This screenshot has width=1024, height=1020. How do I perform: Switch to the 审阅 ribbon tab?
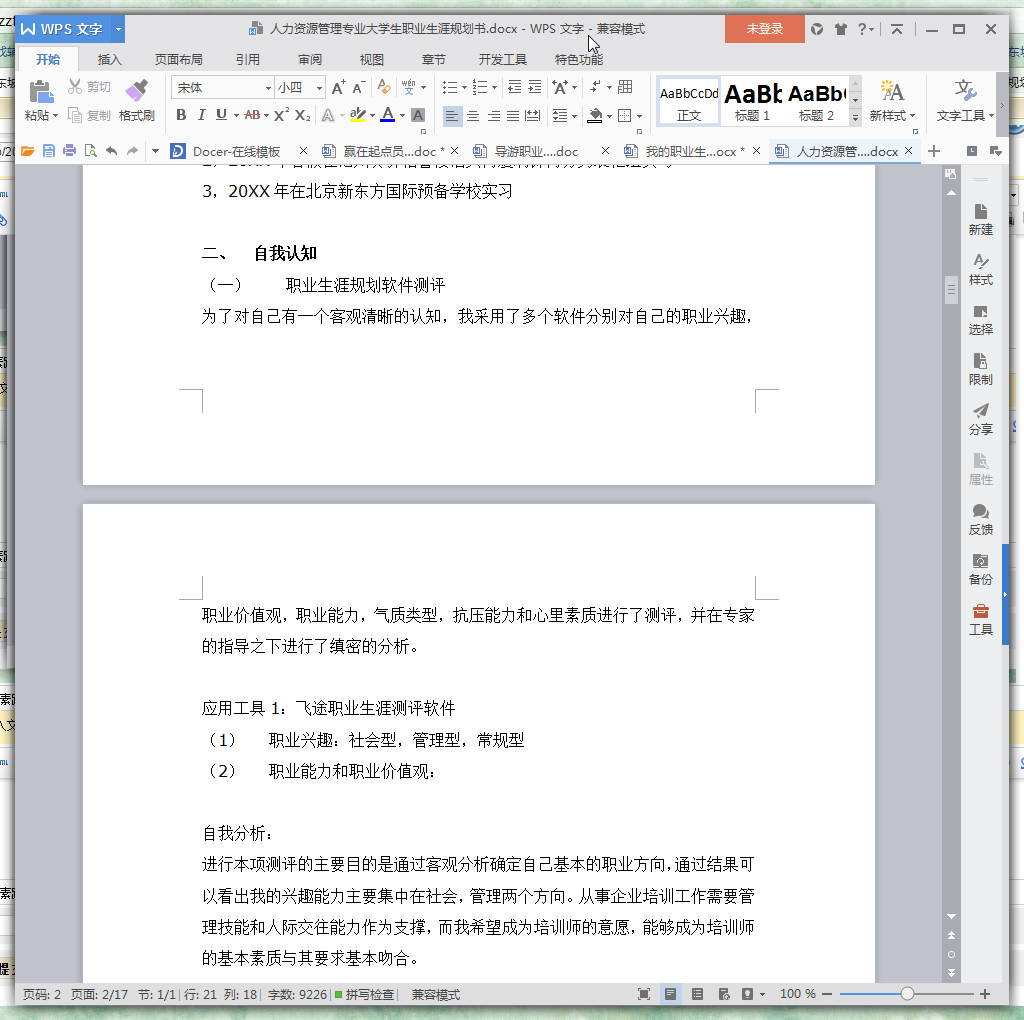[310, 59]
